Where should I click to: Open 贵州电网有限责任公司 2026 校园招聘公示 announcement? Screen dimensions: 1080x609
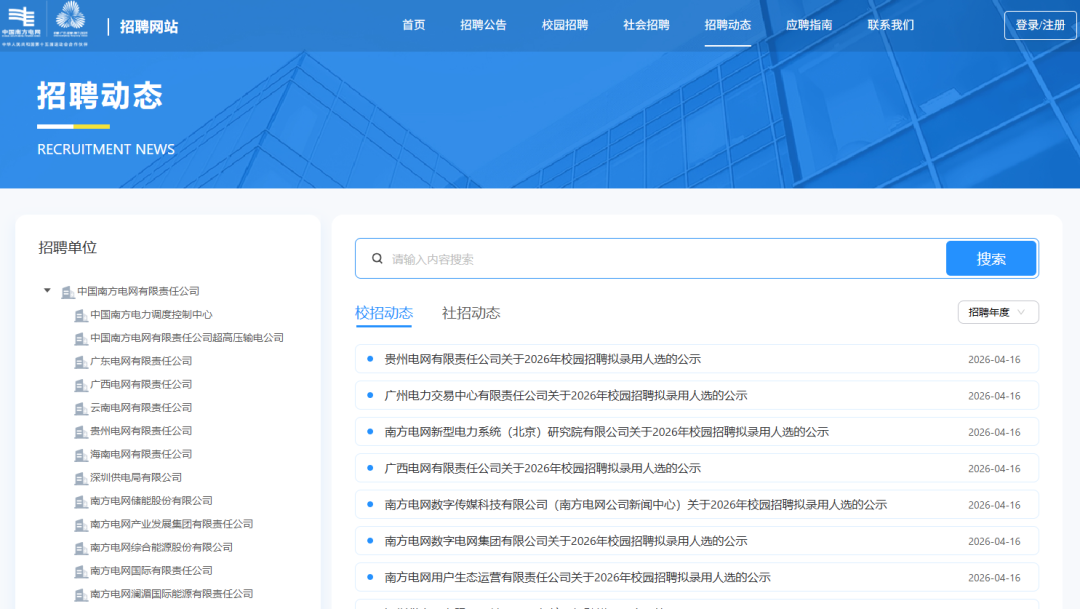pyautogui.click(x=696, y=359)
